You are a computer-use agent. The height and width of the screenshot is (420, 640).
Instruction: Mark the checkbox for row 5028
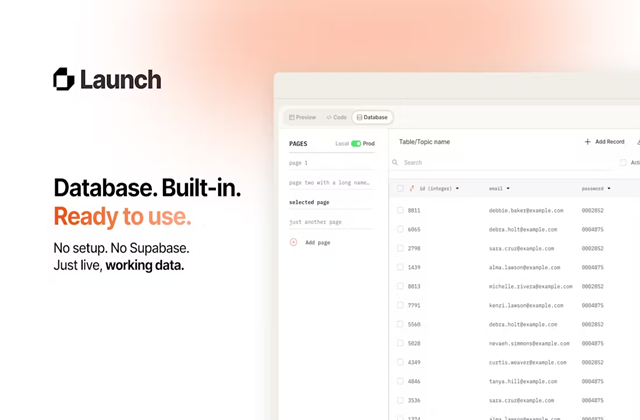[400, 343]
